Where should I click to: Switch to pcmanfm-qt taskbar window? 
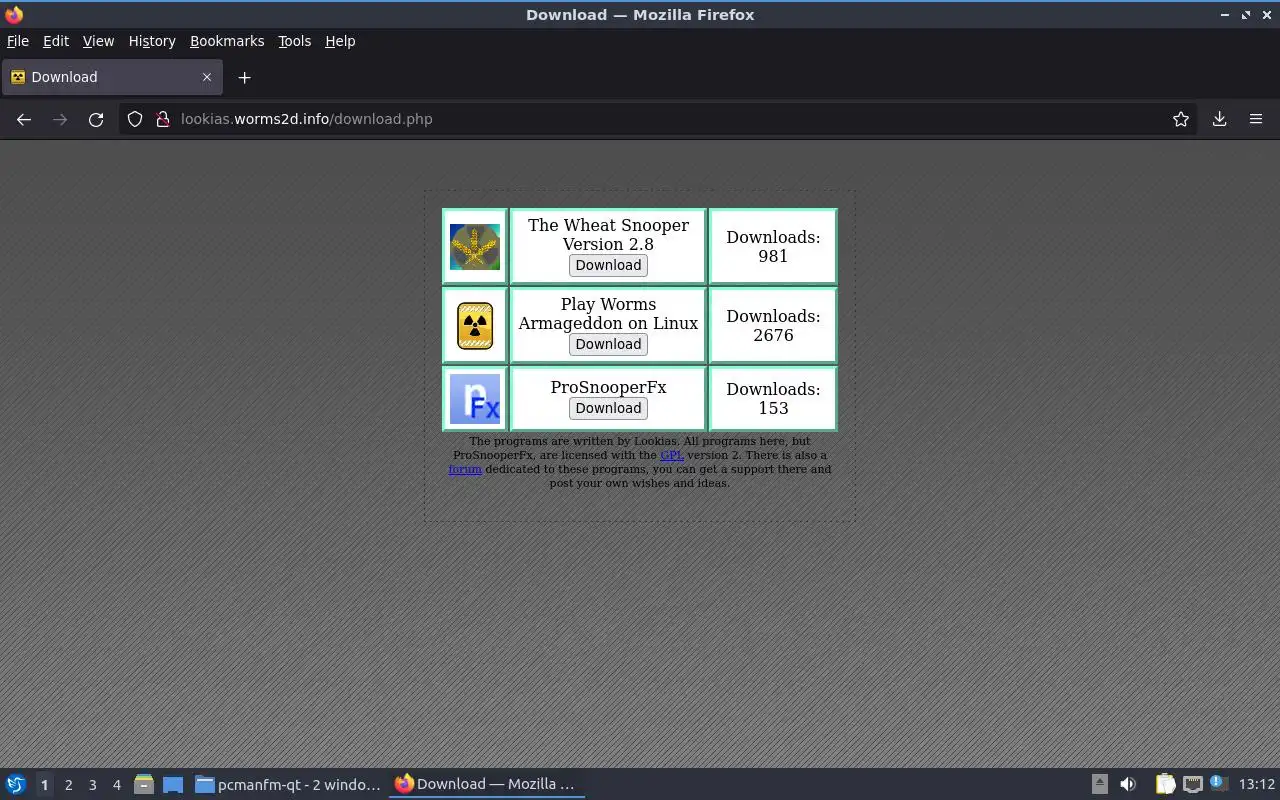pyautogui.click(x=288, y=784)
